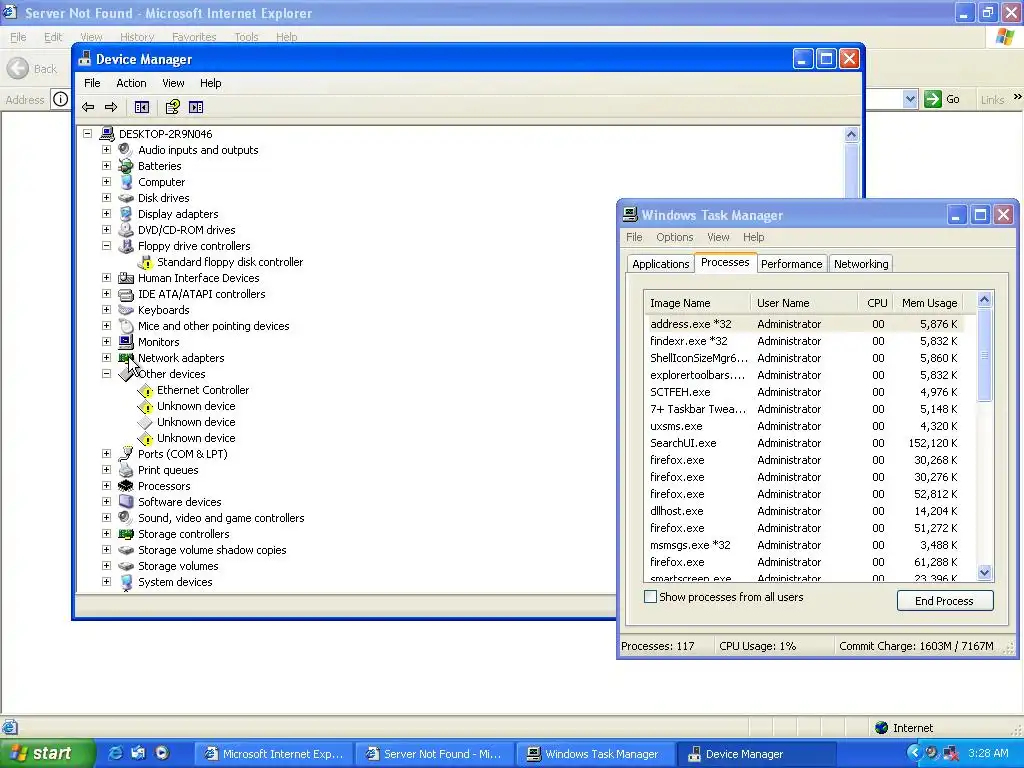This screenshot has width=1024, height=768.
Task: Click the rightmost Device Manager toolbar icon
Action: [196, 107]
